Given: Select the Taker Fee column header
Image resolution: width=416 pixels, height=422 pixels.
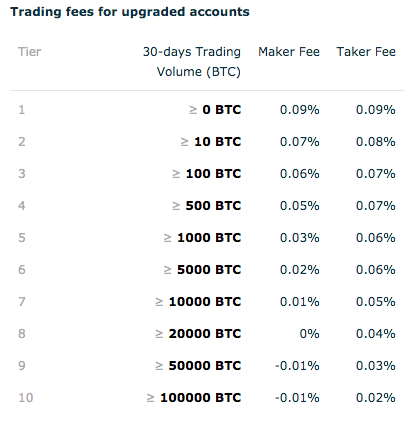Looking at the screenshot, I should (366, 52).
